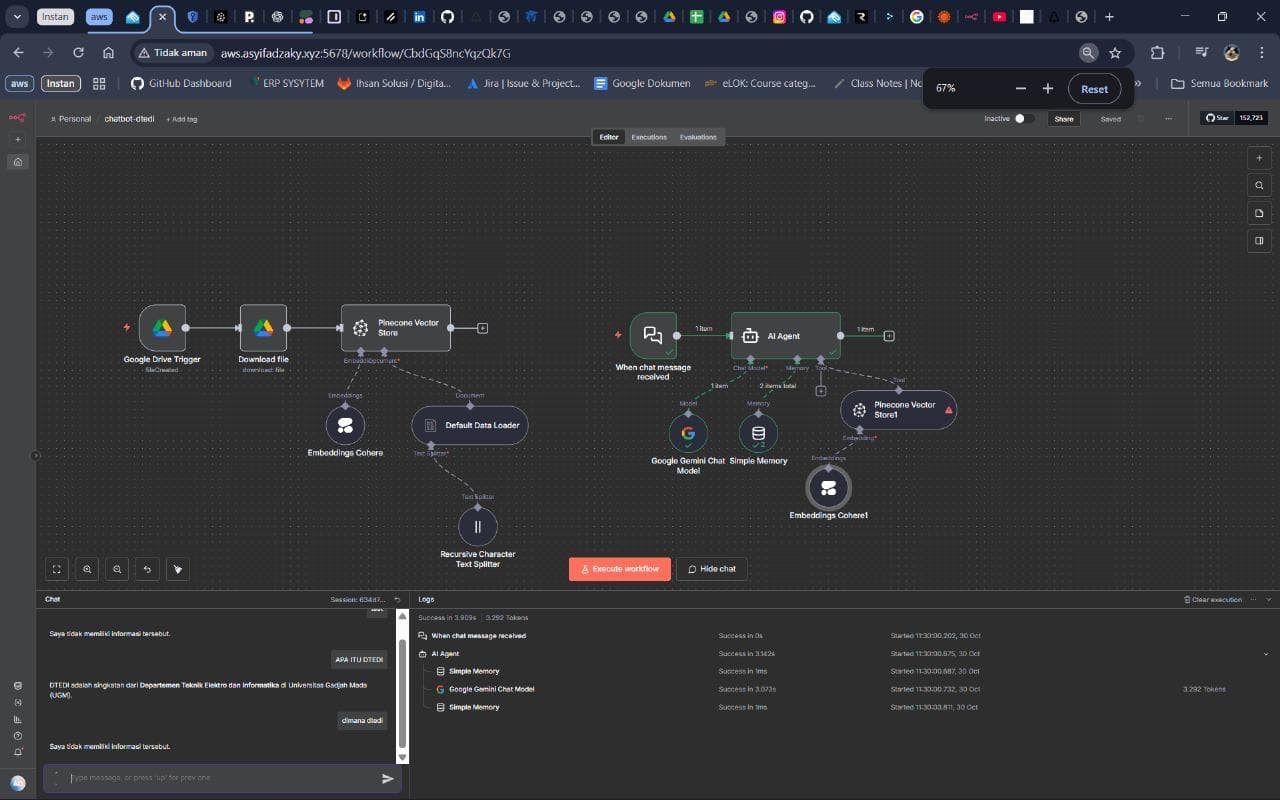This screenshot has height=800, width=1280.
Task: Open the Recursive Character Text Splitter node
Action: (x=478, y=526)
